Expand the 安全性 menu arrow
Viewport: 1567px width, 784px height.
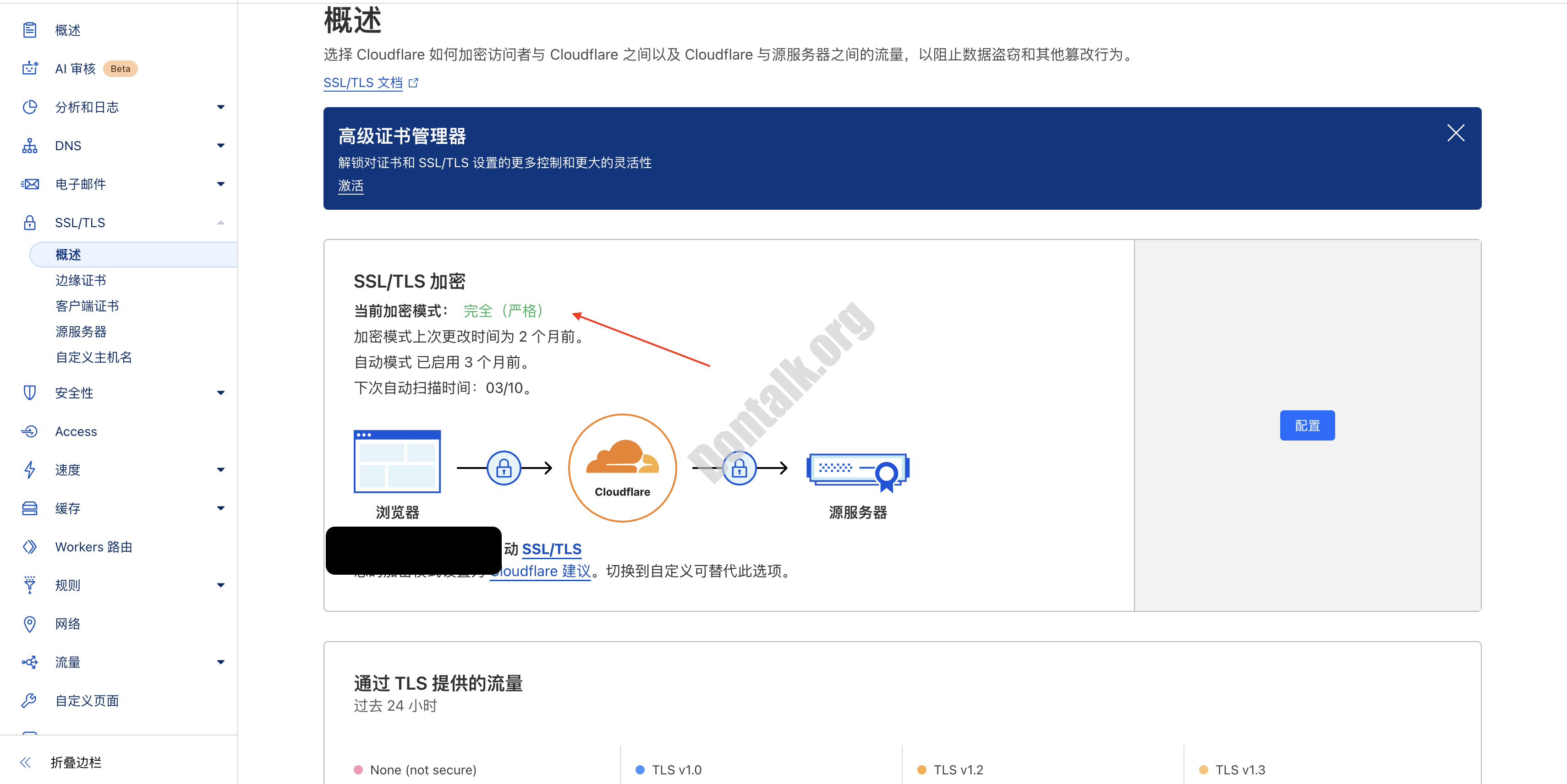pyautogui.click(x=221, y=393)
